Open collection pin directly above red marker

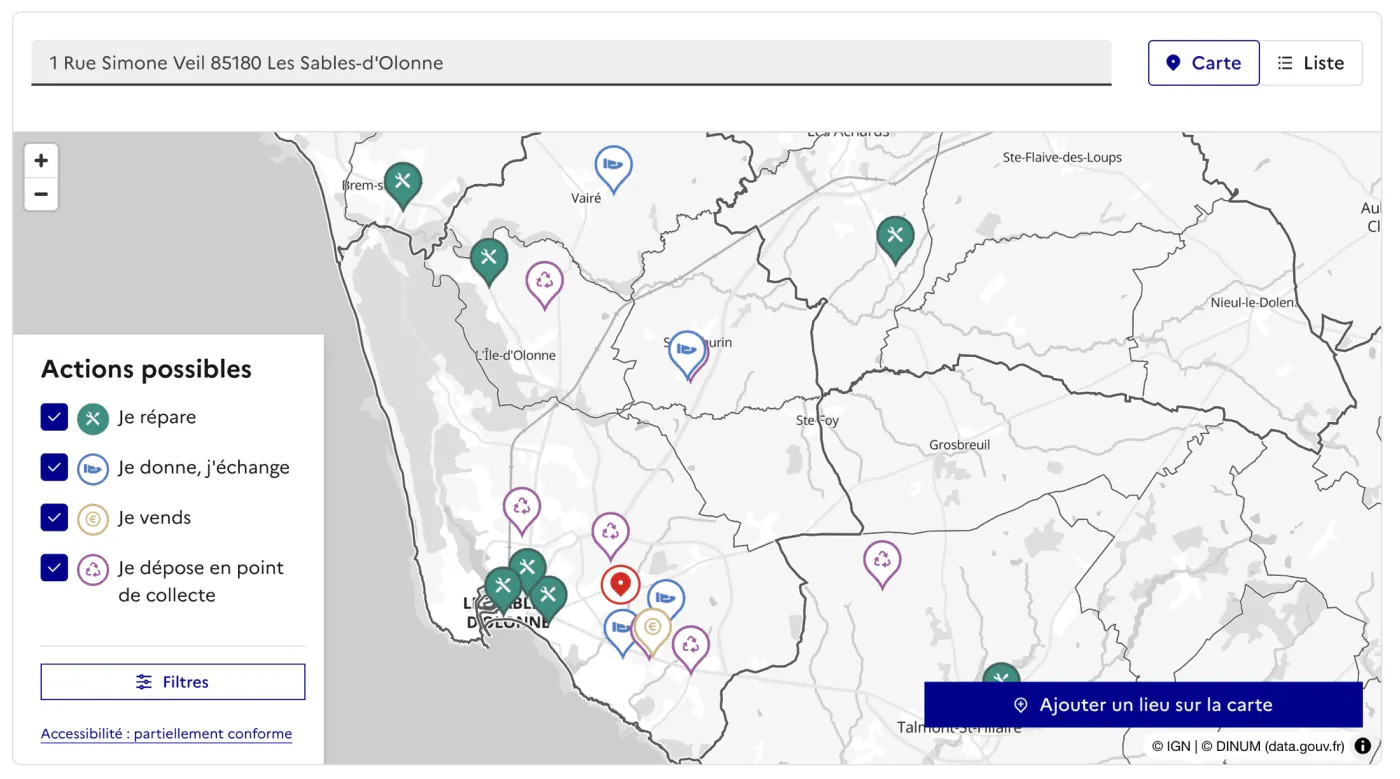(611, 536)
